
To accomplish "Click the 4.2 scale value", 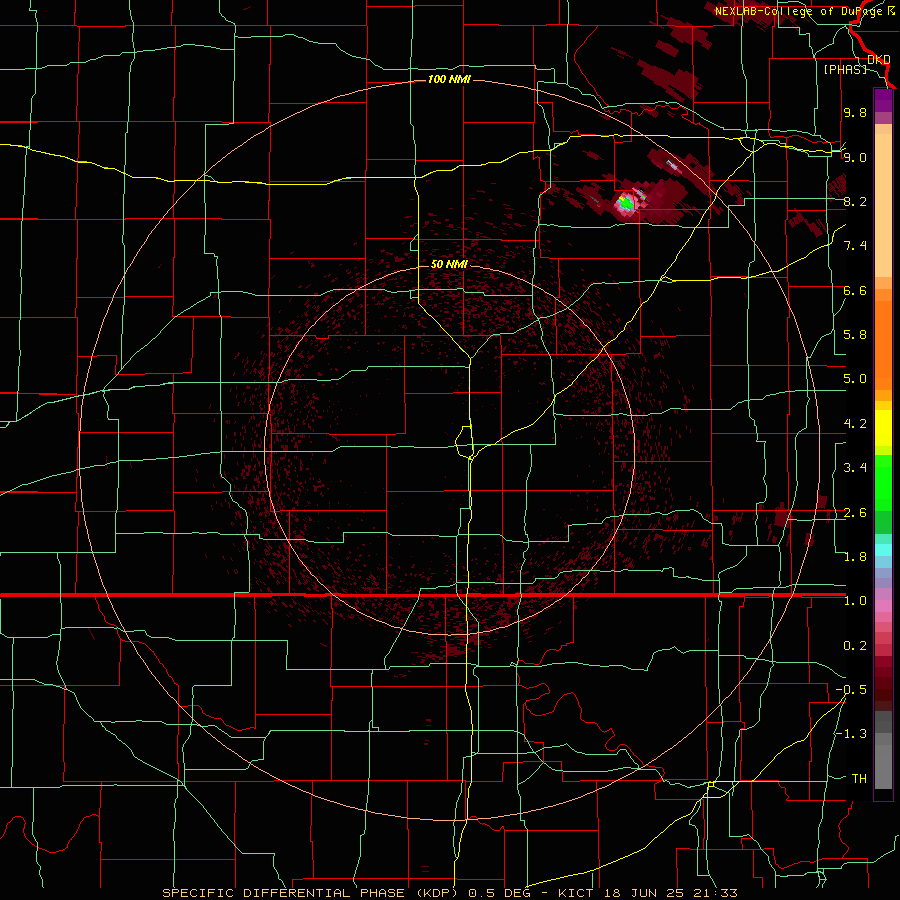I will click(x=855, y=424).
